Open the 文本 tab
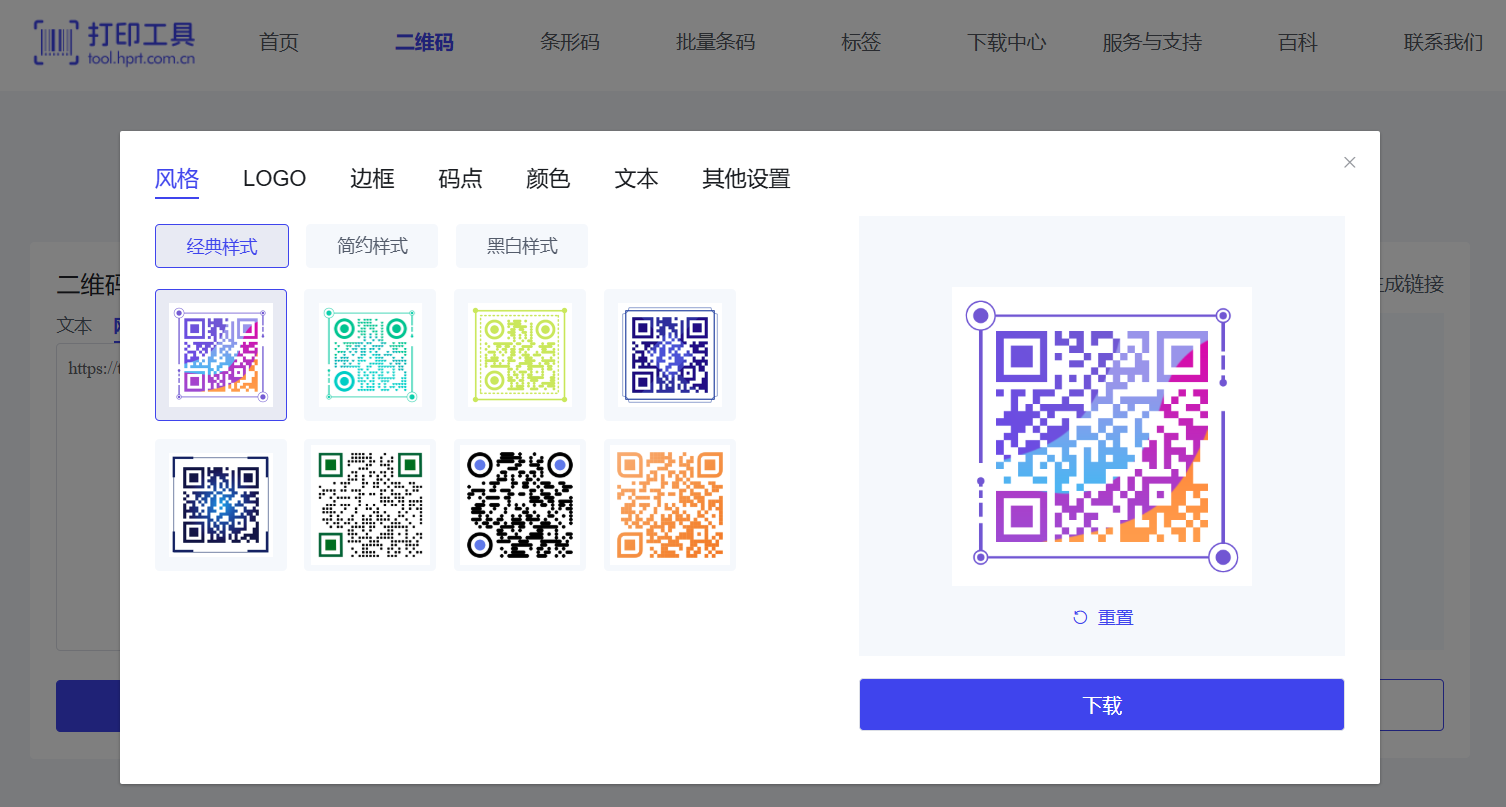 coord(636,179)
